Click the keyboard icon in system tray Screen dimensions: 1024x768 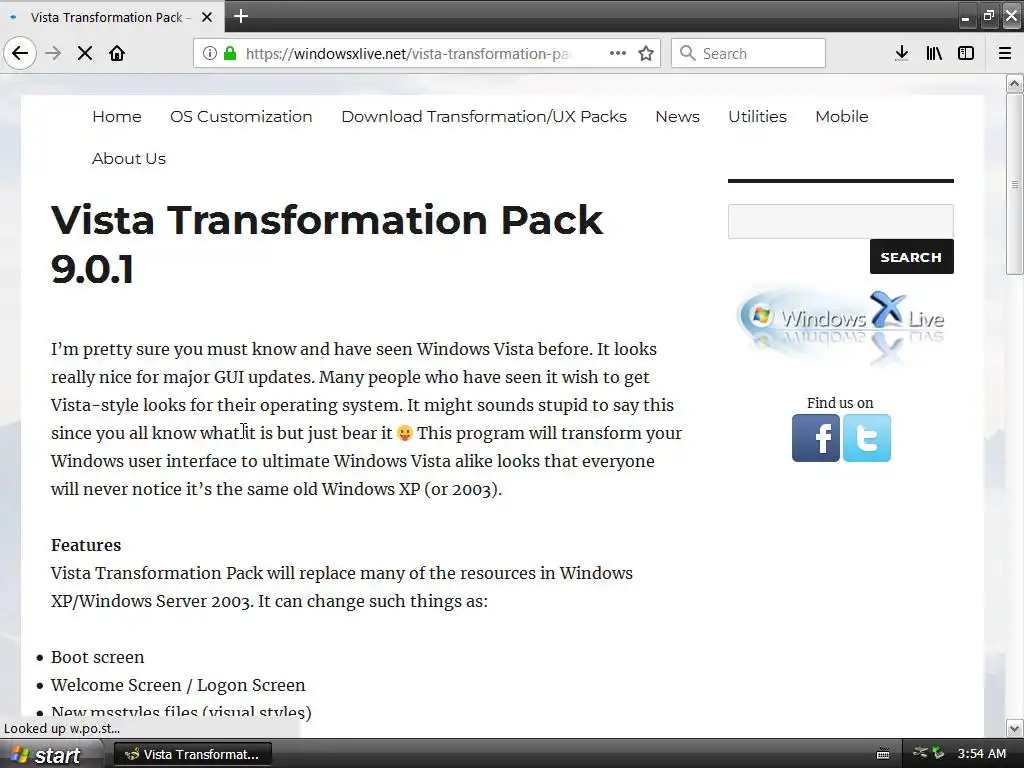(x=883, y=754)
